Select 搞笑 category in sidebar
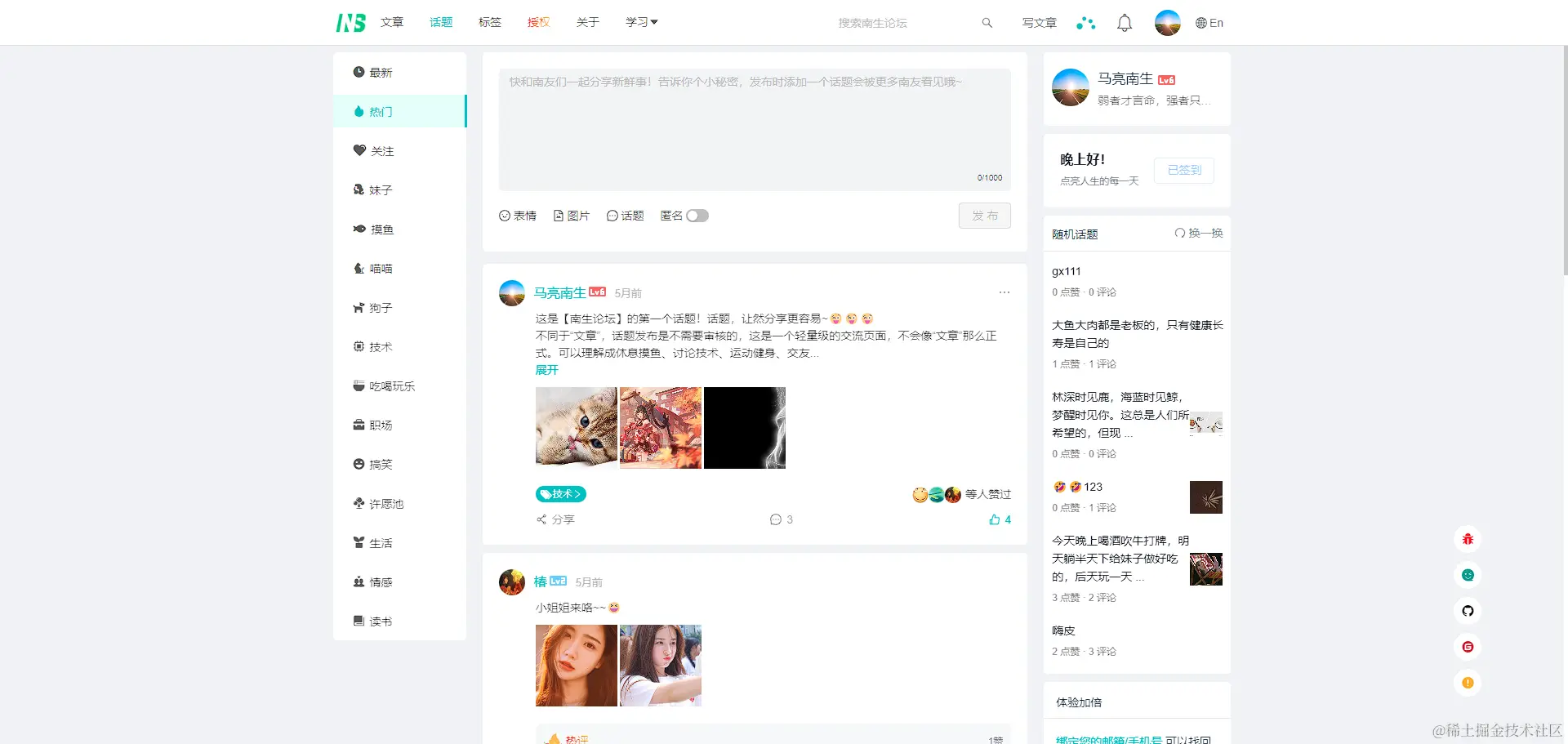This screenshot has width=1568, height=744. (x=400, y=465)
